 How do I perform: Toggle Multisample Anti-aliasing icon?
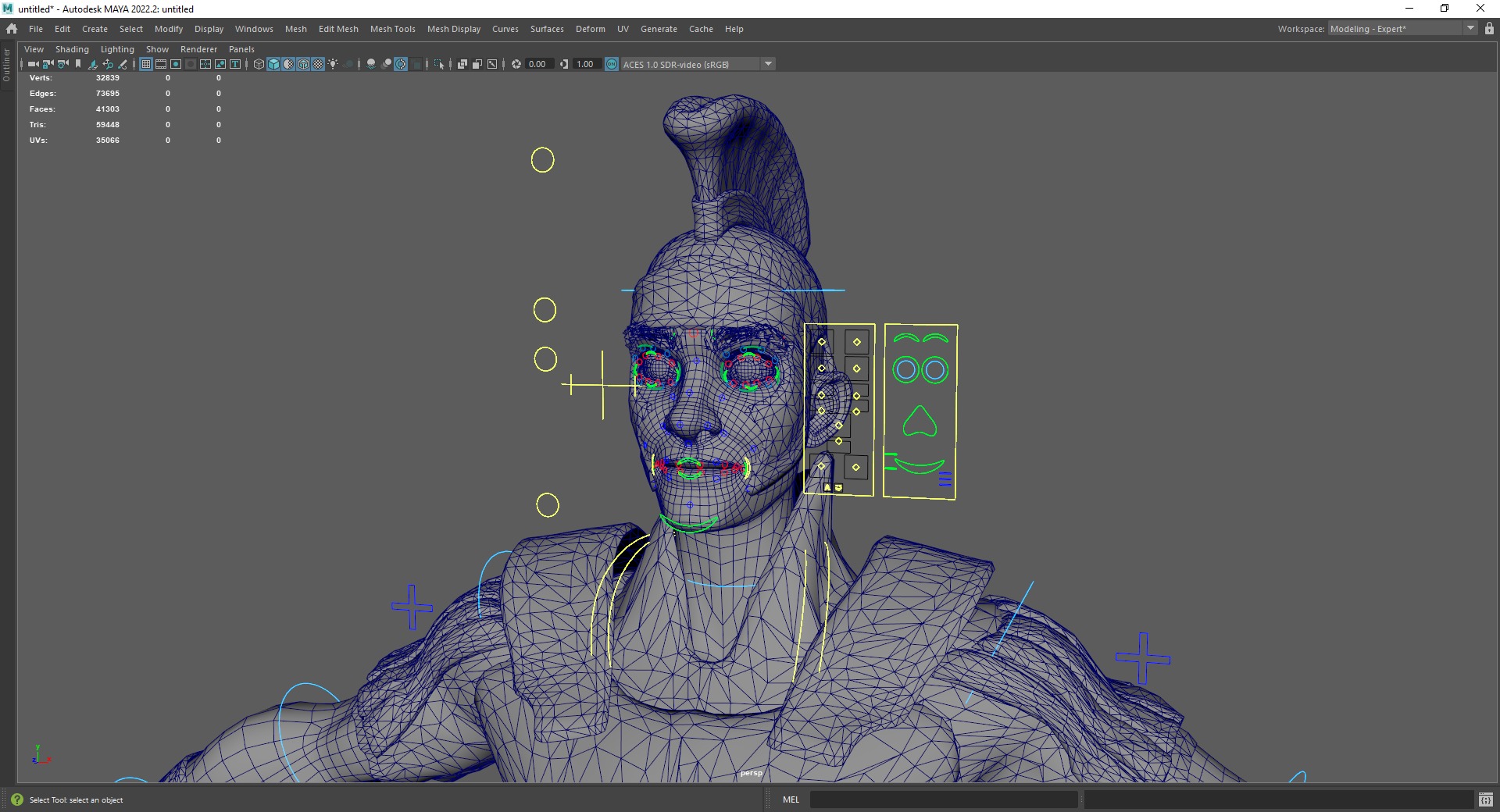[401, 64]
